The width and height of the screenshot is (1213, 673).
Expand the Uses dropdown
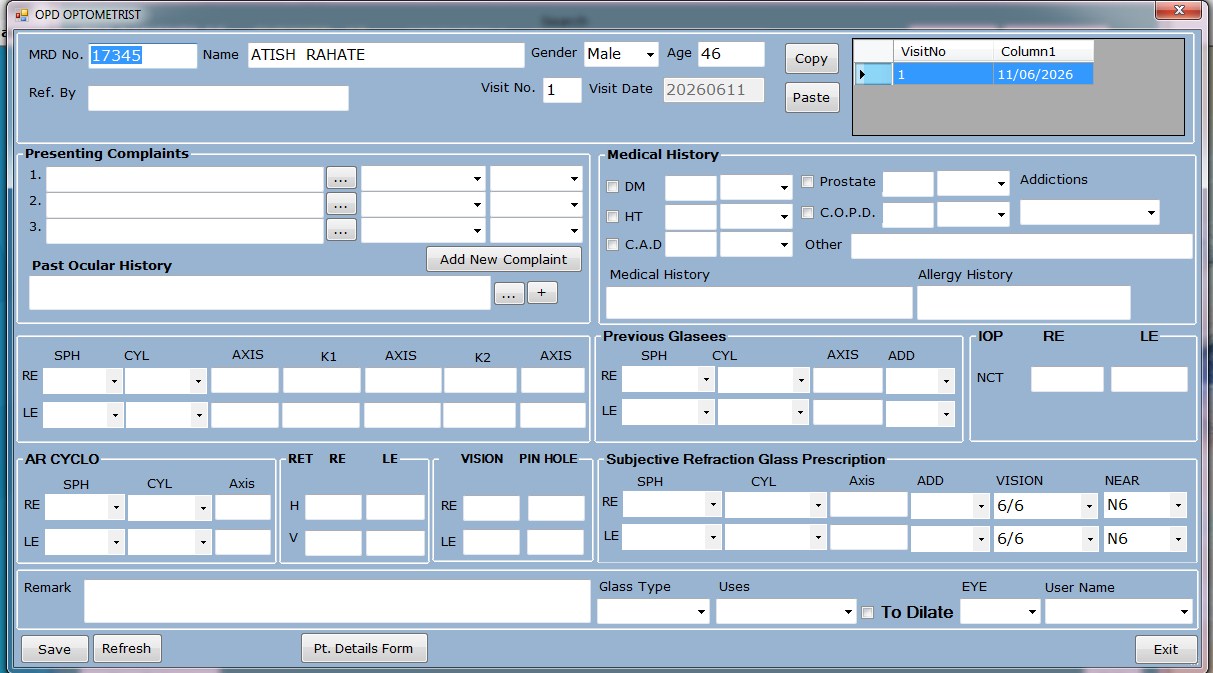click(x=786, y=611)
